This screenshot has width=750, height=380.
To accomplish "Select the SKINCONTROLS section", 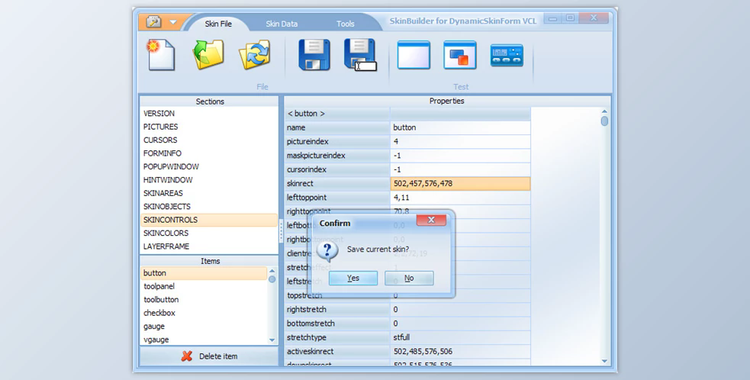I will (209, 220).
